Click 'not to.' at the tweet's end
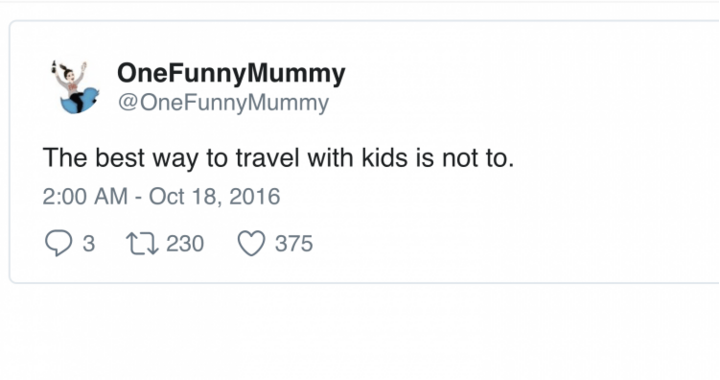The image size is (720, 380). click(478, 158)
